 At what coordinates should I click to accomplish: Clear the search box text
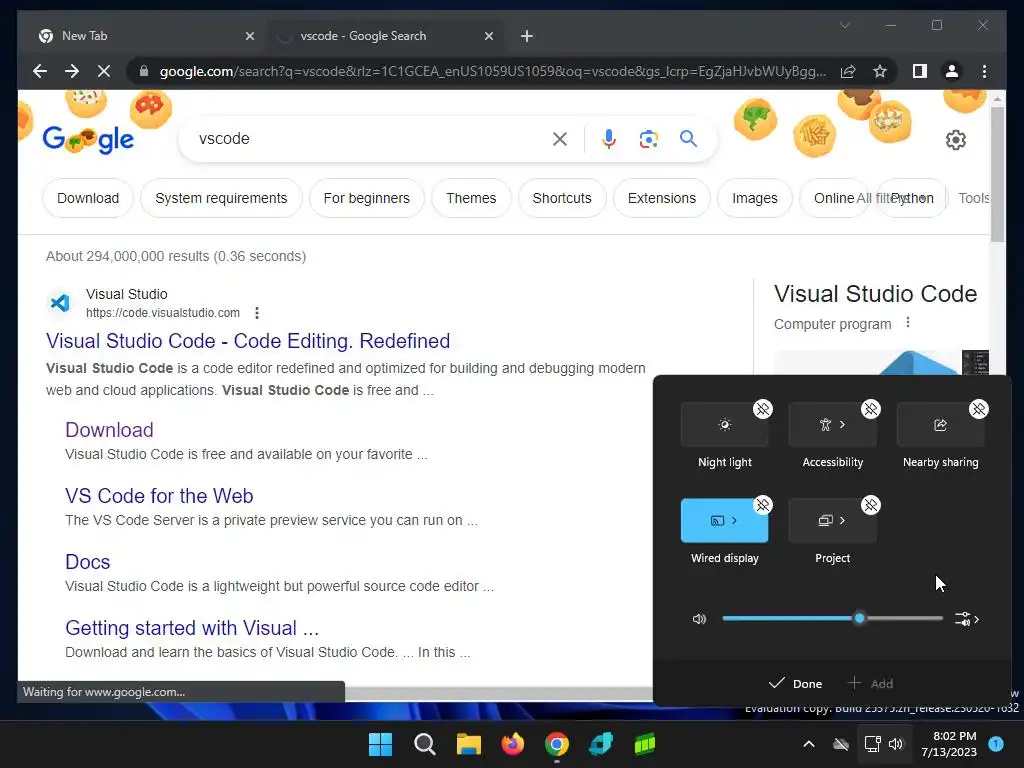(560, 139)
